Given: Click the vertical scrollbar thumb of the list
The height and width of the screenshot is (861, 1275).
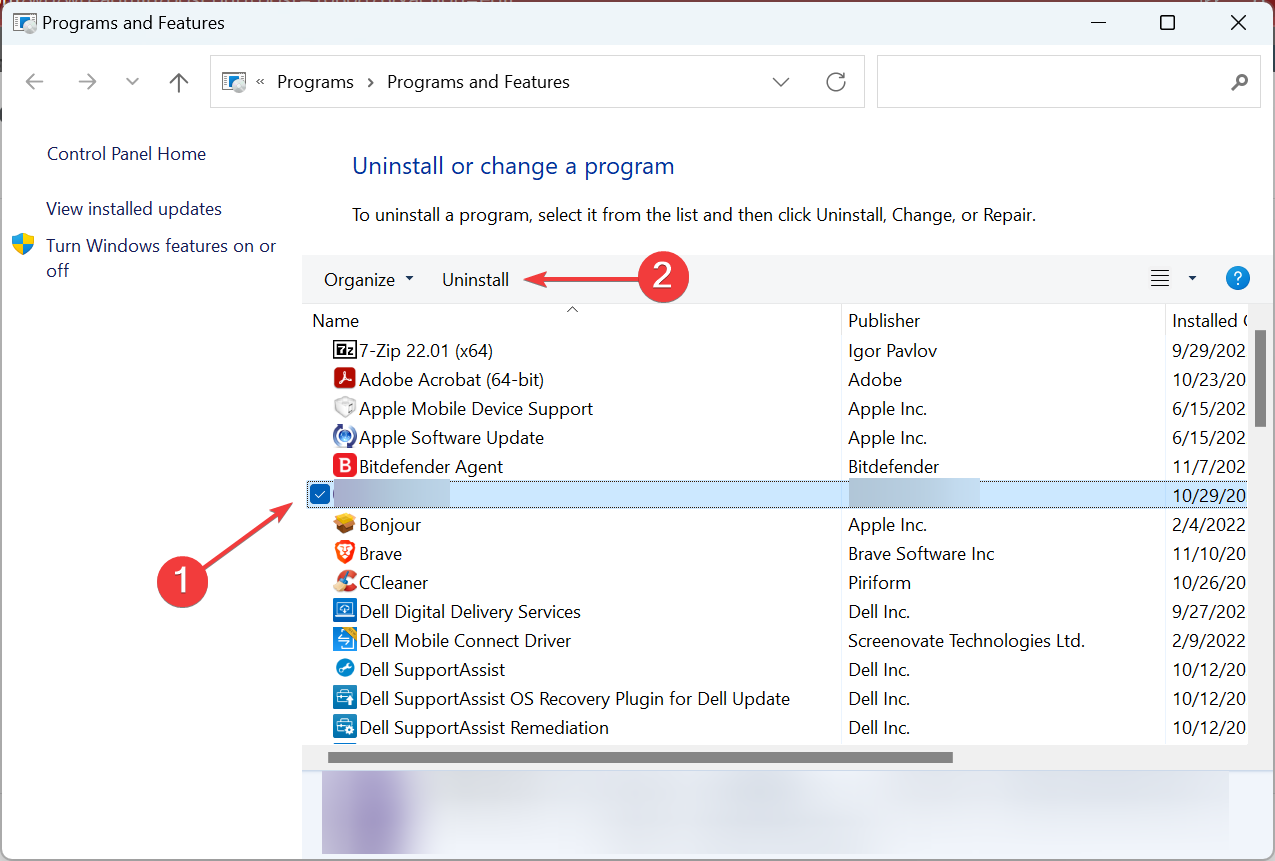Looking at the screenshot, I should tap(1261, 378).
